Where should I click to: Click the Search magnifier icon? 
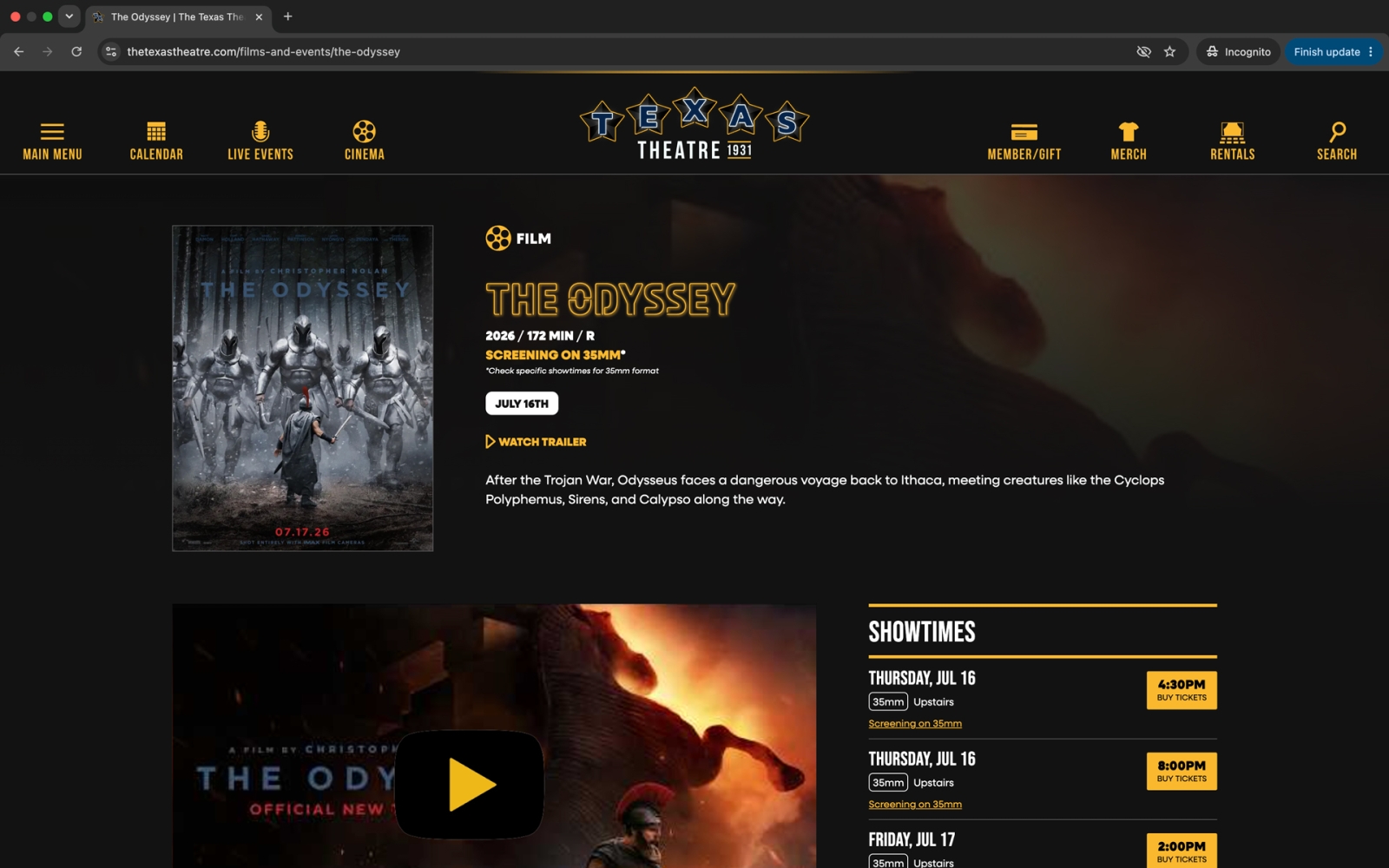pyautogui.click(x=1337, y=131)
